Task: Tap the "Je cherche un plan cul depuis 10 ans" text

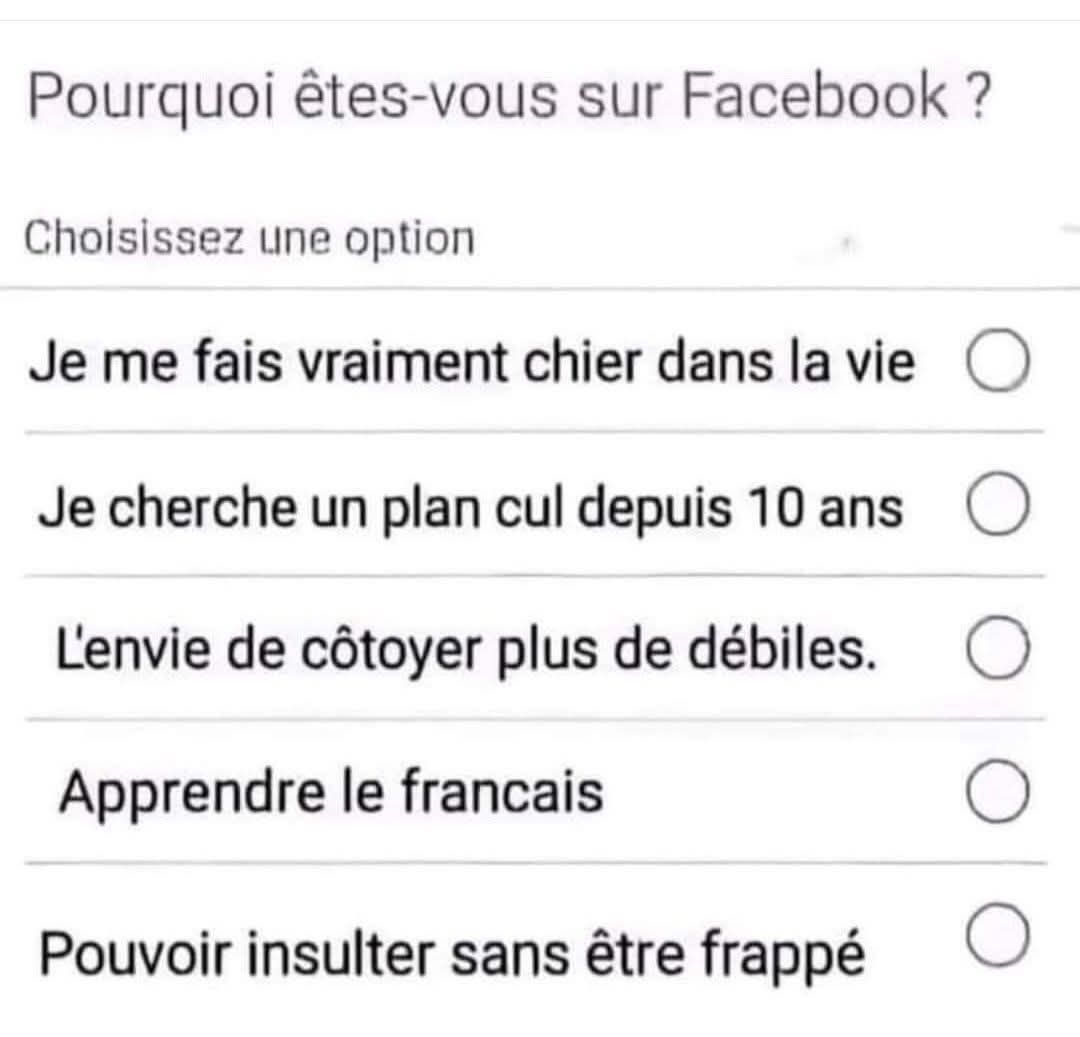Action: pos(471,508)
